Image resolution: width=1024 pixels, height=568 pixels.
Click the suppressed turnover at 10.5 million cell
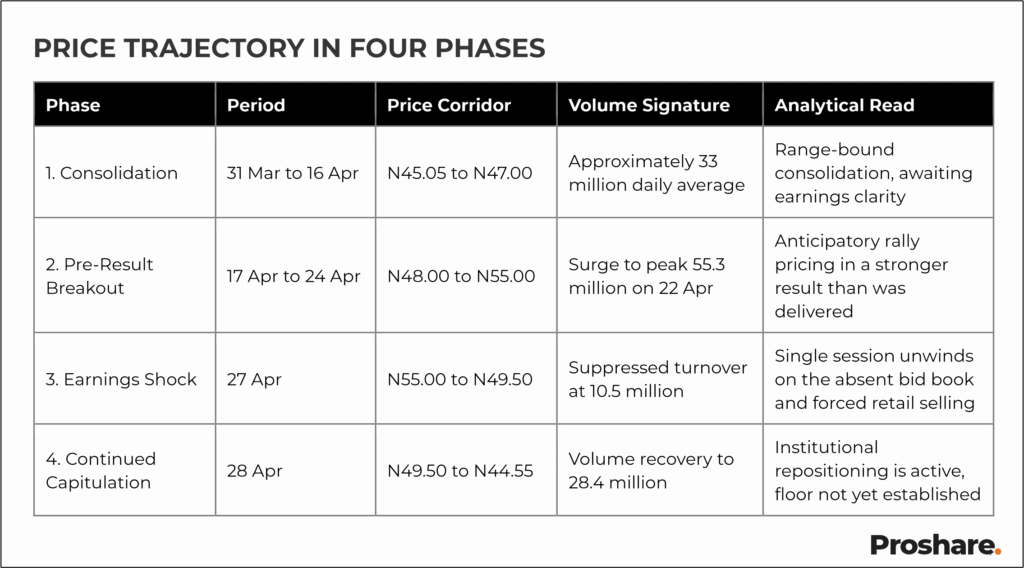657,379
